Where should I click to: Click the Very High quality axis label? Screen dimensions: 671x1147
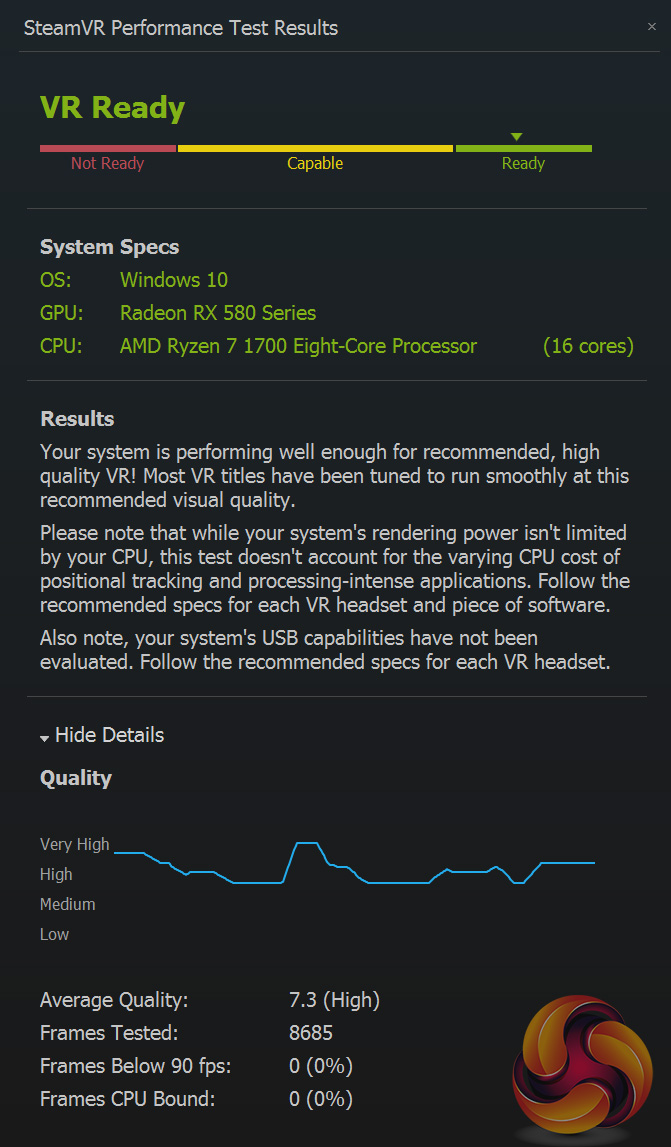[x=75, y=844]
